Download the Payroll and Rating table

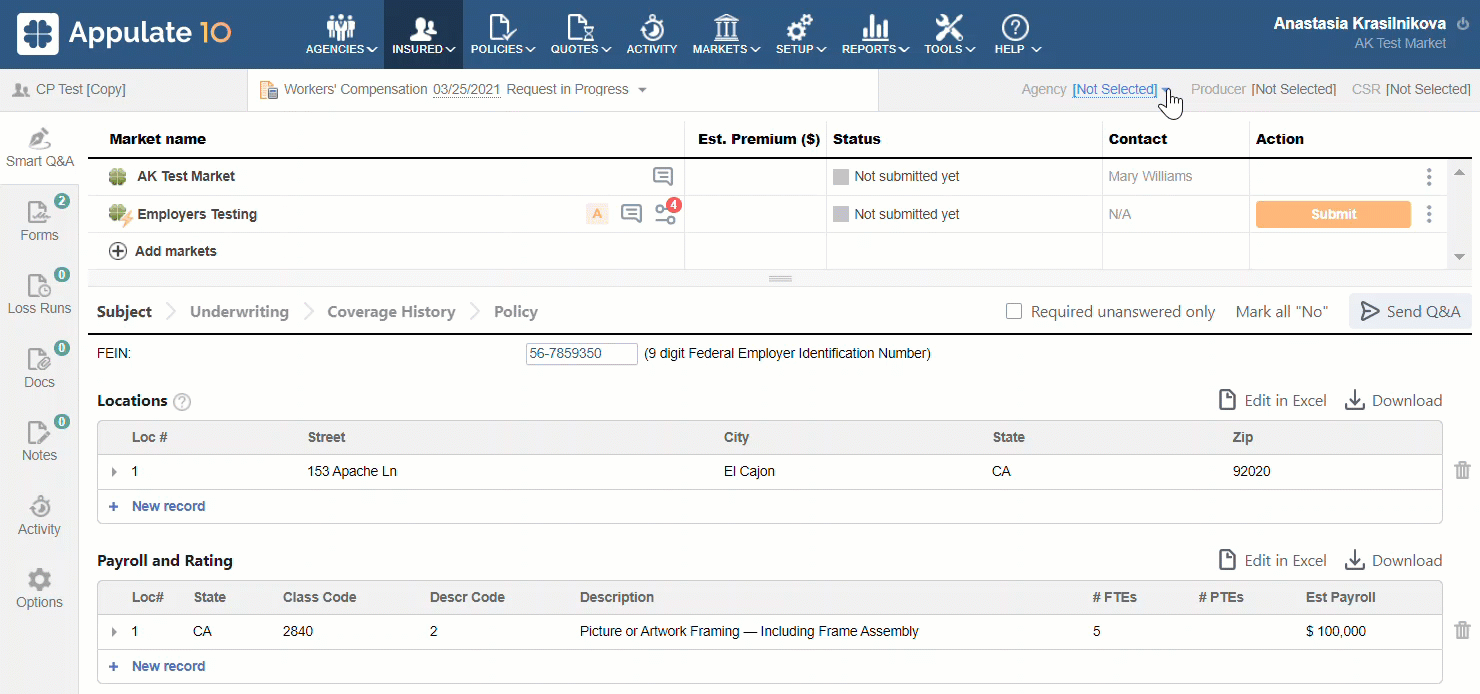coord(1393,560)
